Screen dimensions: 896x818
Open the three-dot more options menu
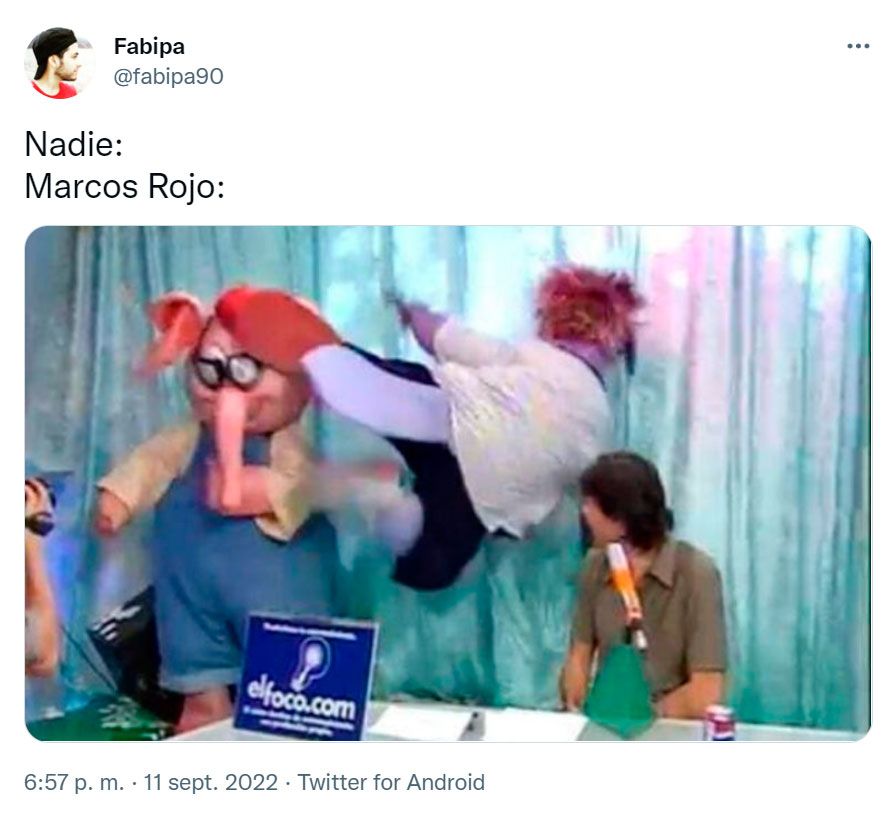(x=858, y=46)
